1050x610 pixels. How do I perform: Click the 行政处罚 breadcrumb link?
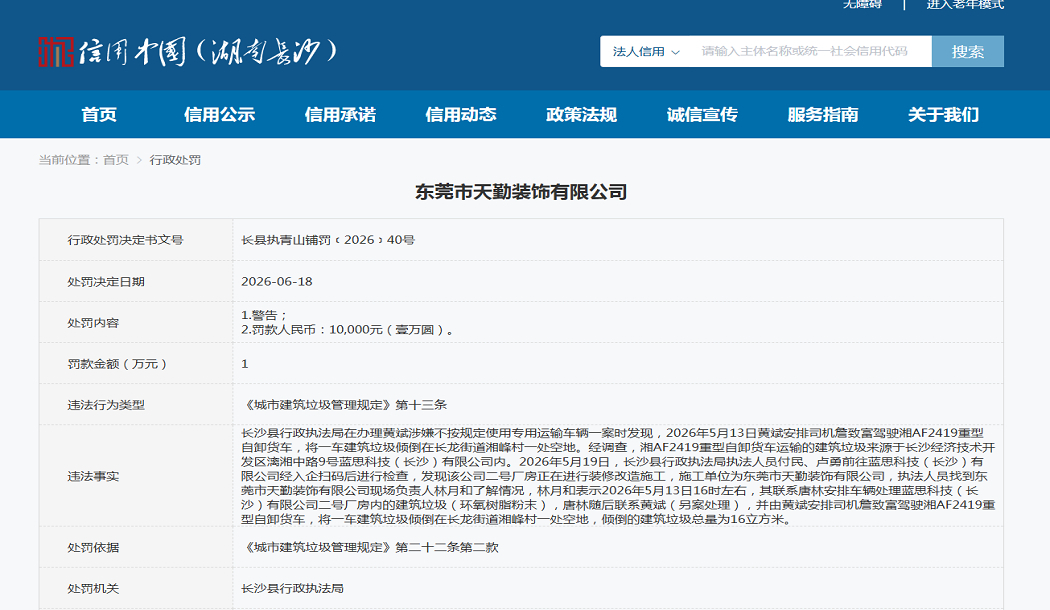point(175,160)
